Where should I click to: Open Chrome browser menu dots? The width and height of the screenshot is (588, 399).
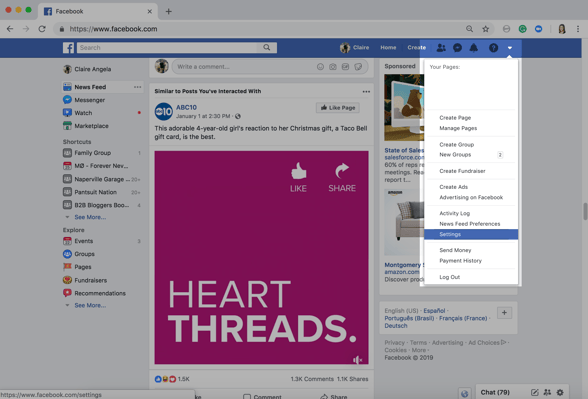coord(578,29)
